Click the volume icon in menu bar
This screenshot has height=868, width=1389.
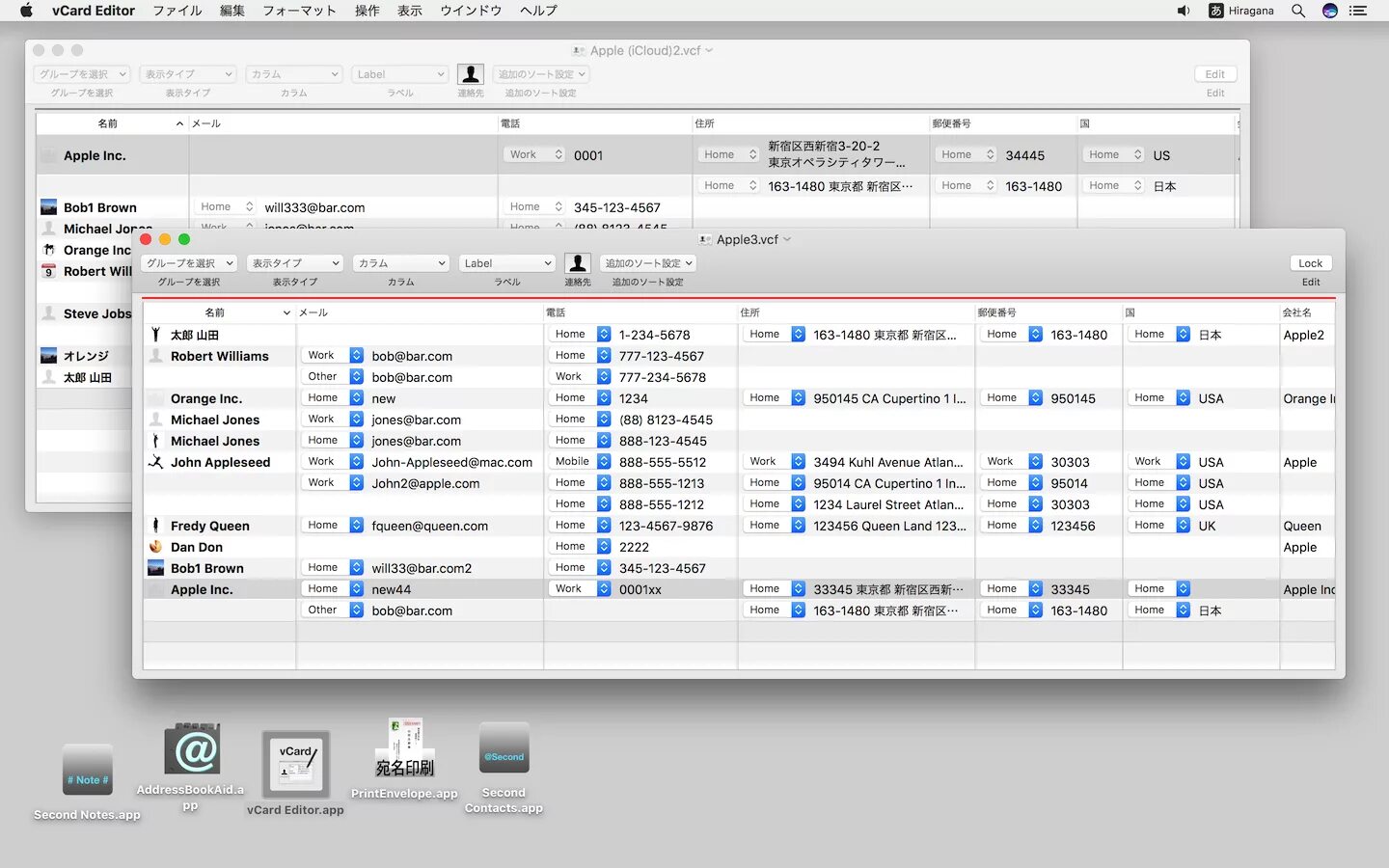1184,11
